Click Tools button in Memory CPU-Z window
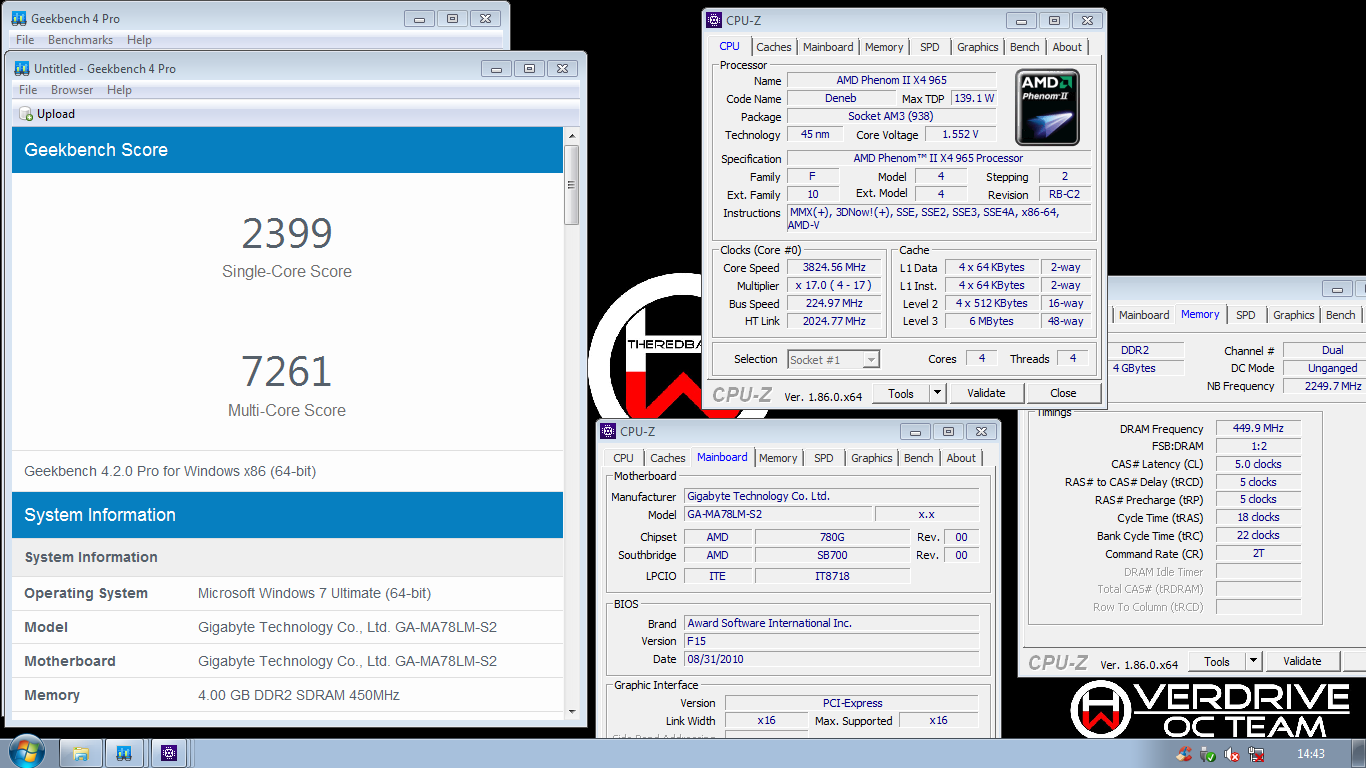 pos(1217,661)
